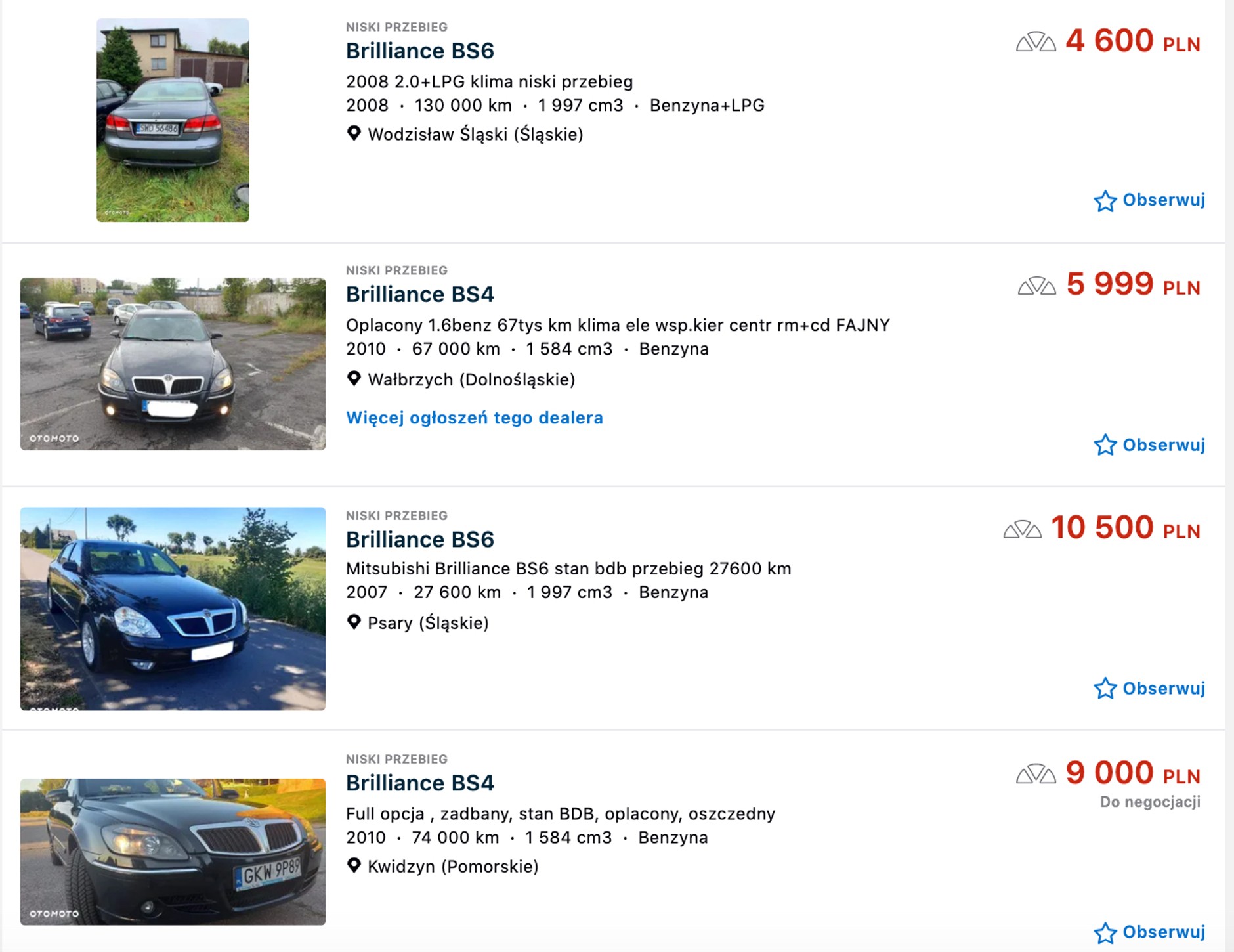Click the star icon for the 9 000 PLN listing
This screenshot has width=1234, height=952.
[x=1105, y=933]
